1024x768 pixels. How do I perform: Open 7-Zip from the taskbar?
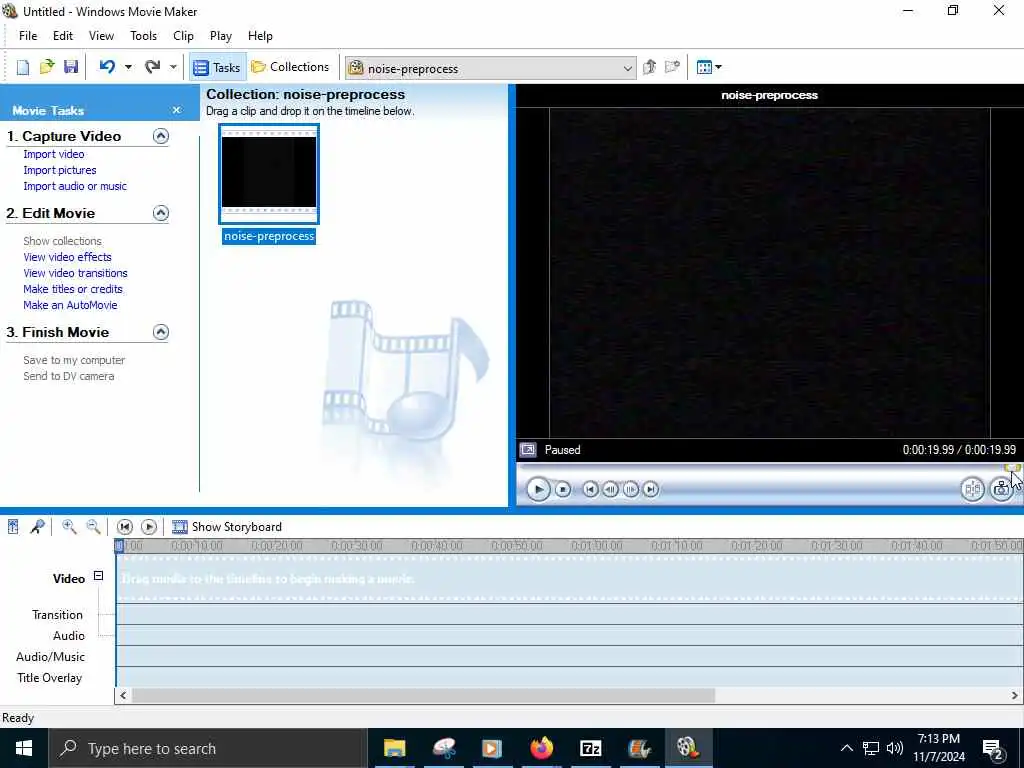pos(590,748)
